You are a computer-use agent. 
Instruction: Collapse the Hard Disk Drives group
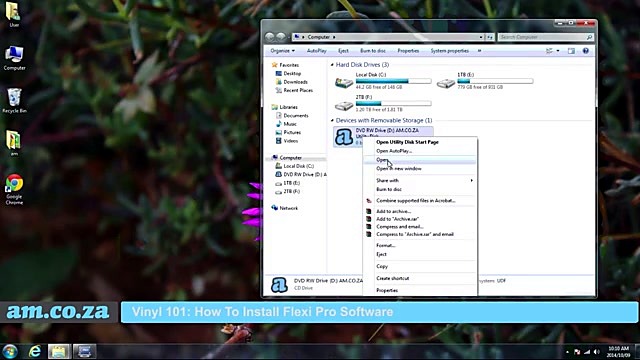[x=332, y=65]
